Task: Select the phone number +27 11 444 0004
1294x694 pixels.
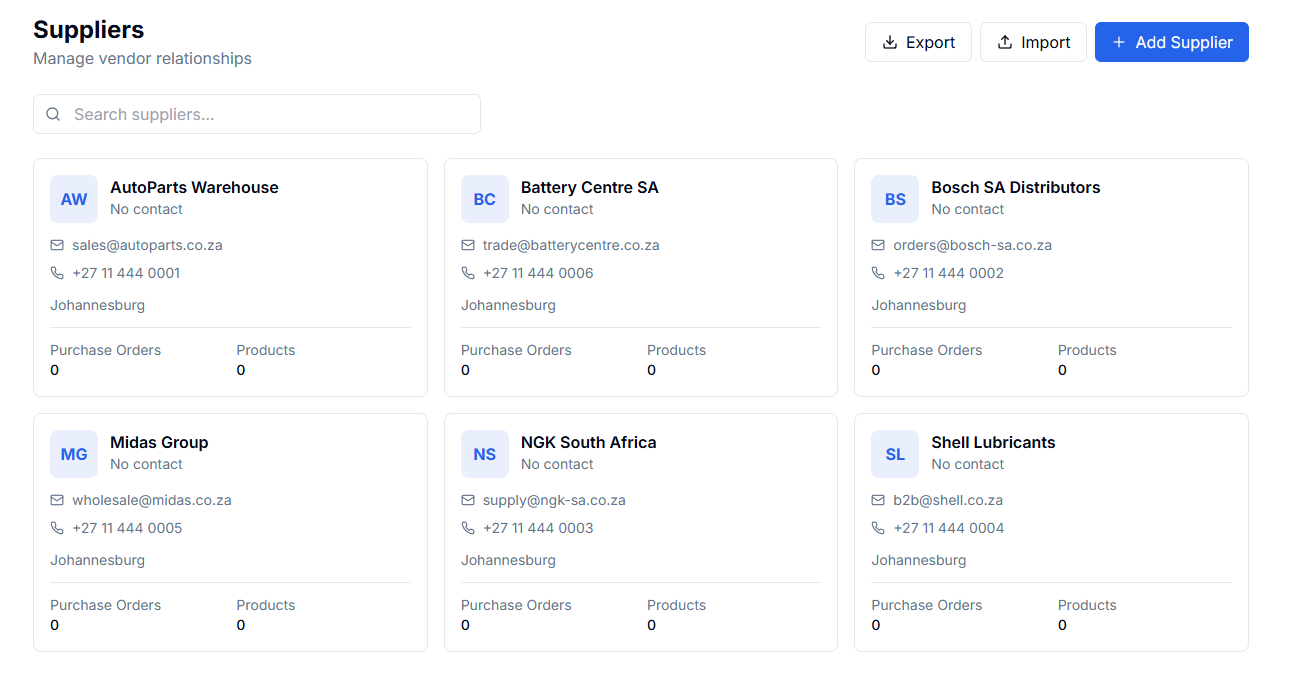Action: pos(948,527)
